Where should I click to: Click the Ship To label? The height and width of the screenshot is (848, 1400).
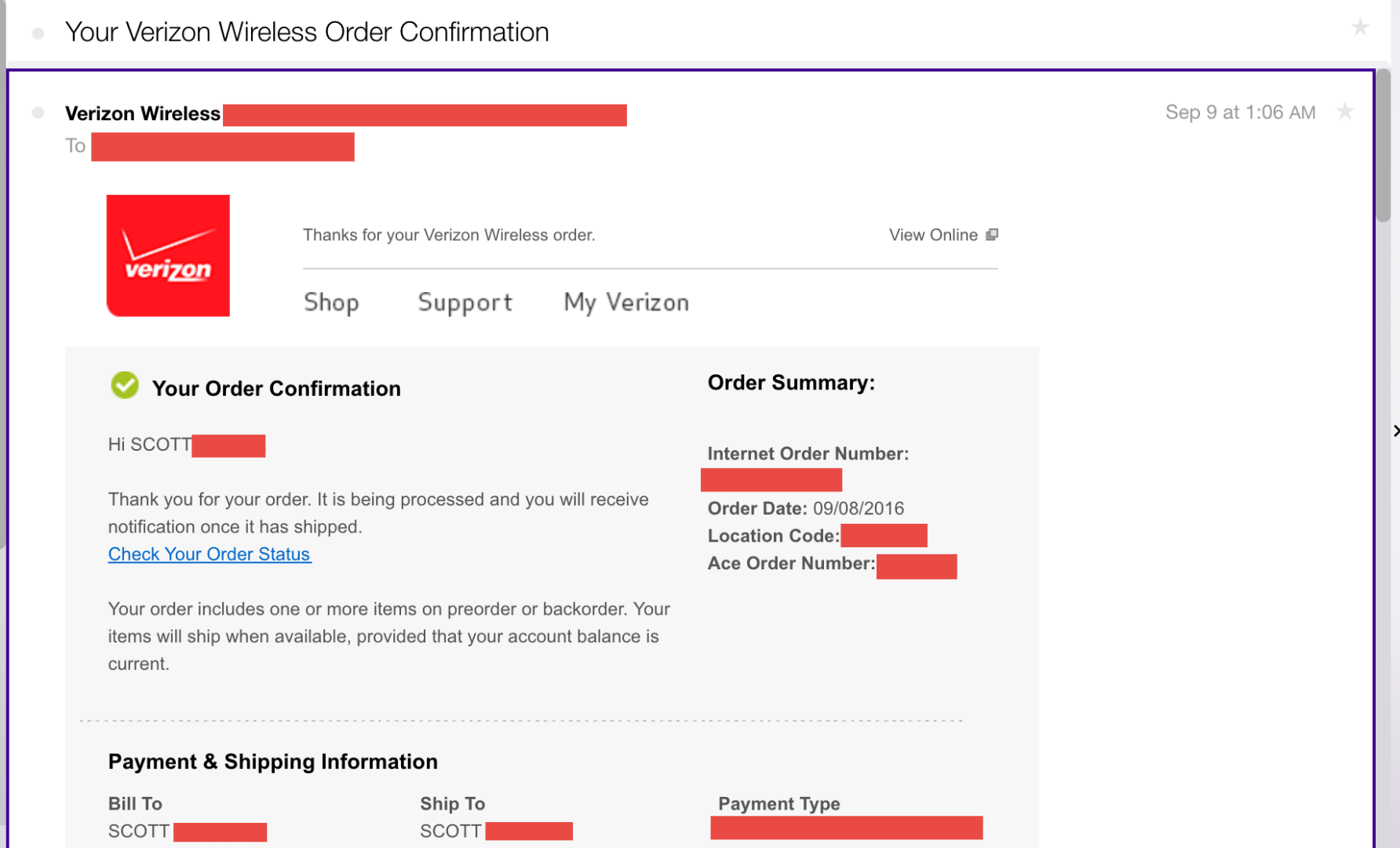pyautogui.click(x=452, y=803)
